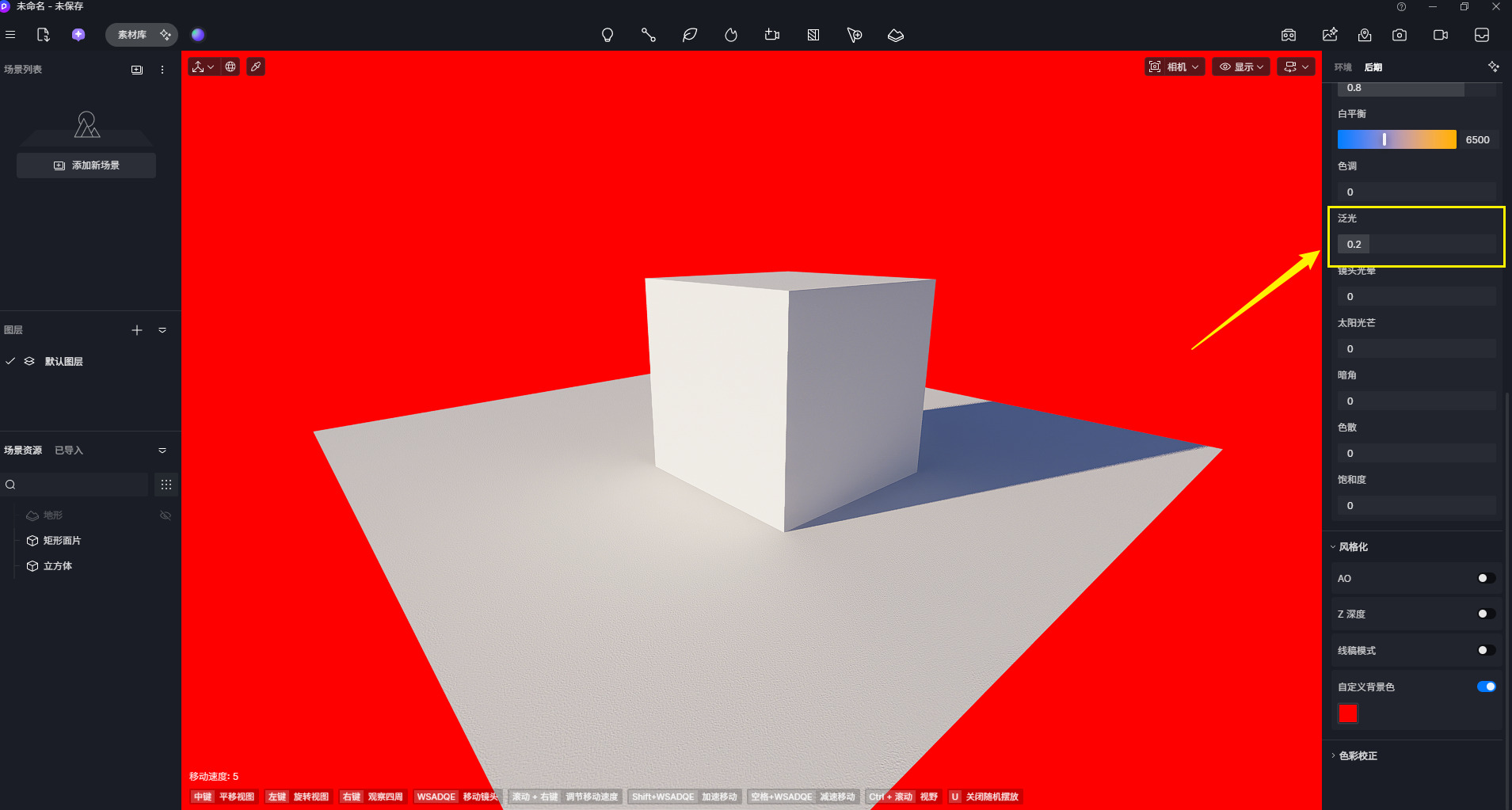Open the flame effects tool icon
Screen dimensions: 1512x810
[x=731, y=35]
